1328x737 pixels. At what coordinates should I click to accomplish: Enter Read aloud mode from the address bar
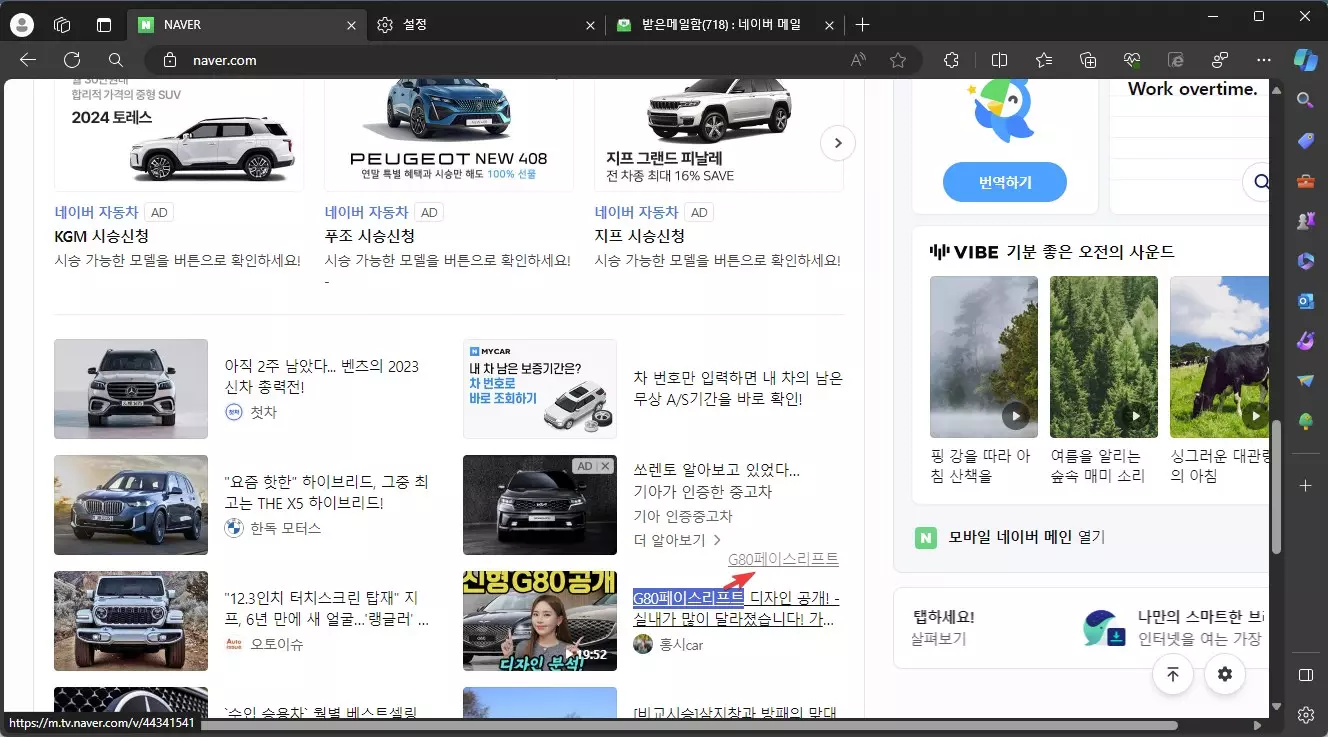click(x=856, y=59)
